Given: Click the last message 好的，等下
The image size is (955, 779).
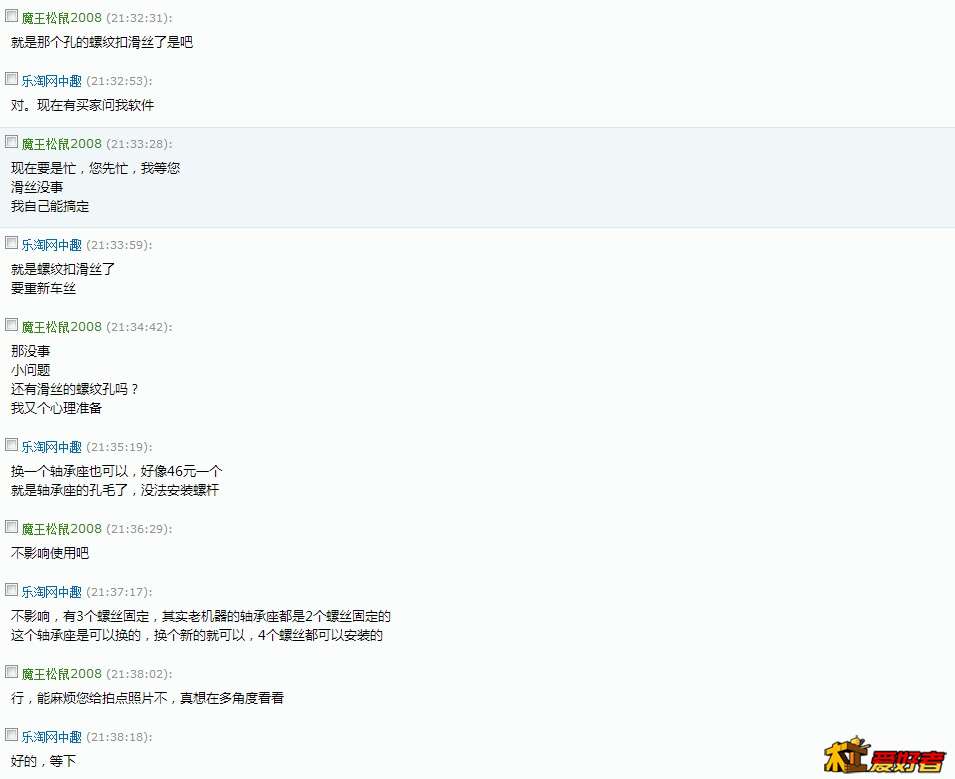Looking at the screenshot, I should click(x=43, y=761).
